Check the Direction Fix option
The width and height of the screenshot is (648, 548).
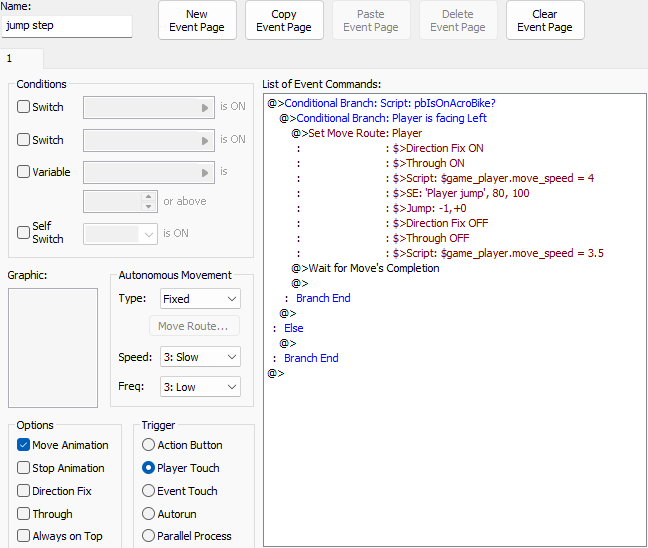click(x=24, y=491)
